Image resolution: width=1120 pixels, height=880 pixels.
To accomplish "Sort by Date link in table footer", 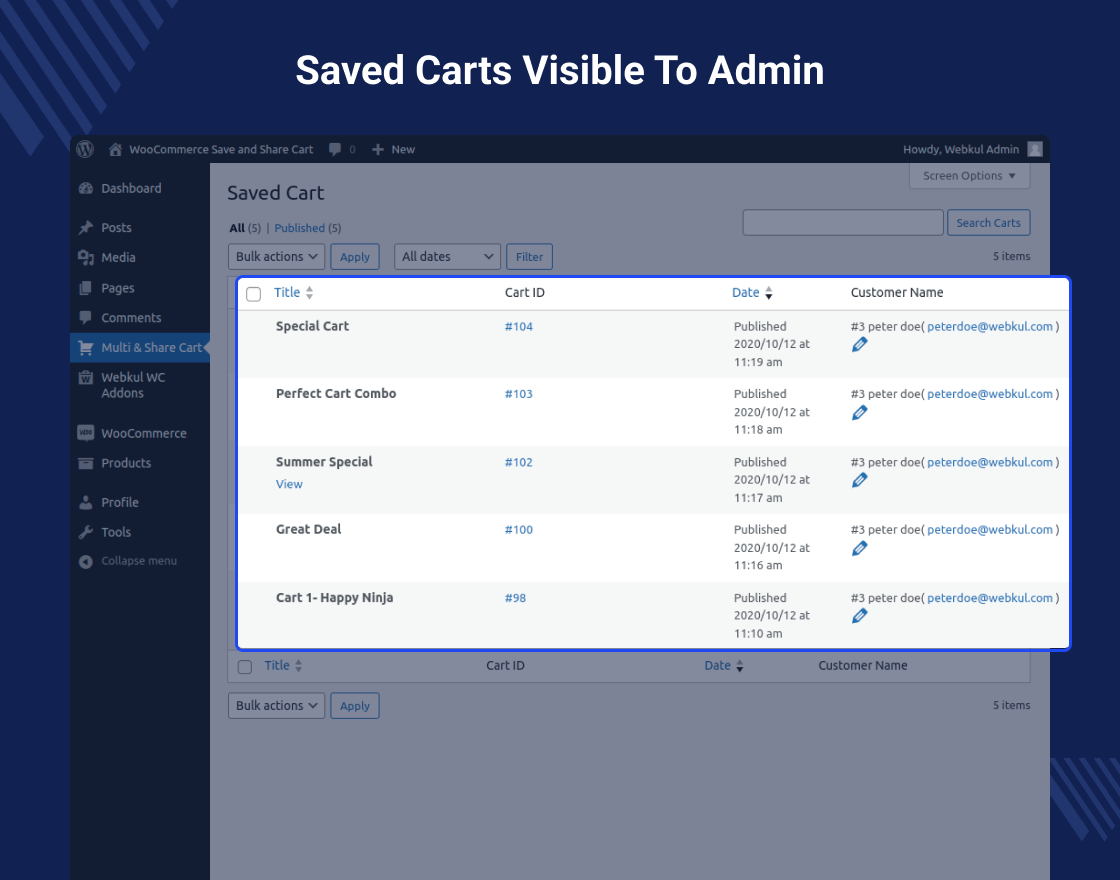I will click(x=717, y=666).
